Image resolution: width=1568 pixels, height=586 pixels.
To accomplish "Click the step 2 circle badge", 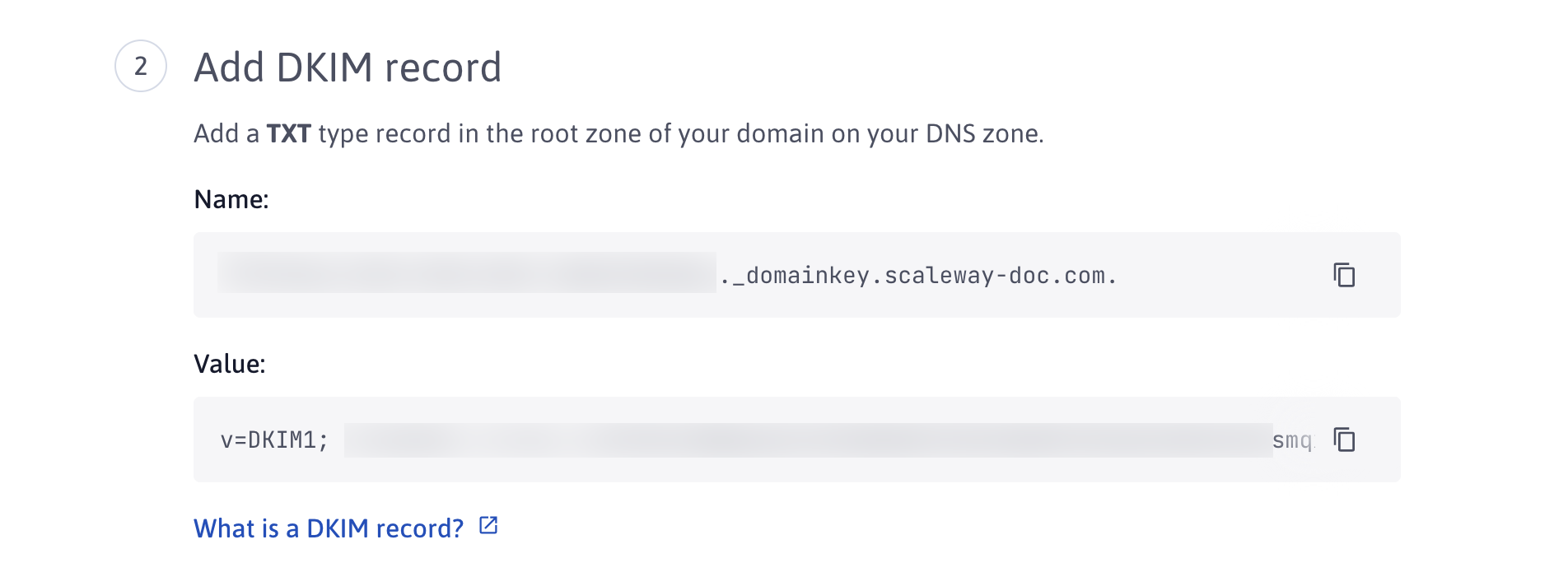I will pos(141,66).
